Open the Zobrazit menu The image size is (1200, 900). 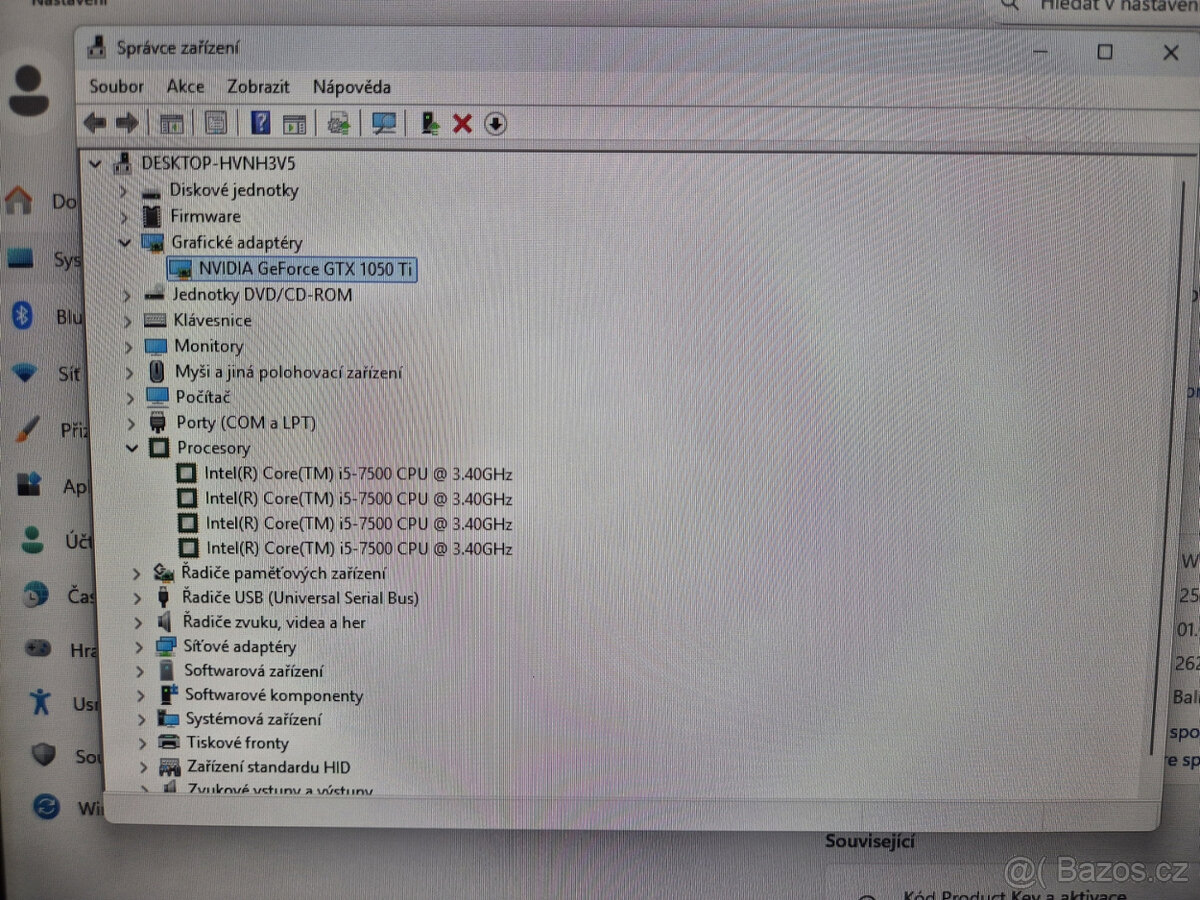pos(258,87)
